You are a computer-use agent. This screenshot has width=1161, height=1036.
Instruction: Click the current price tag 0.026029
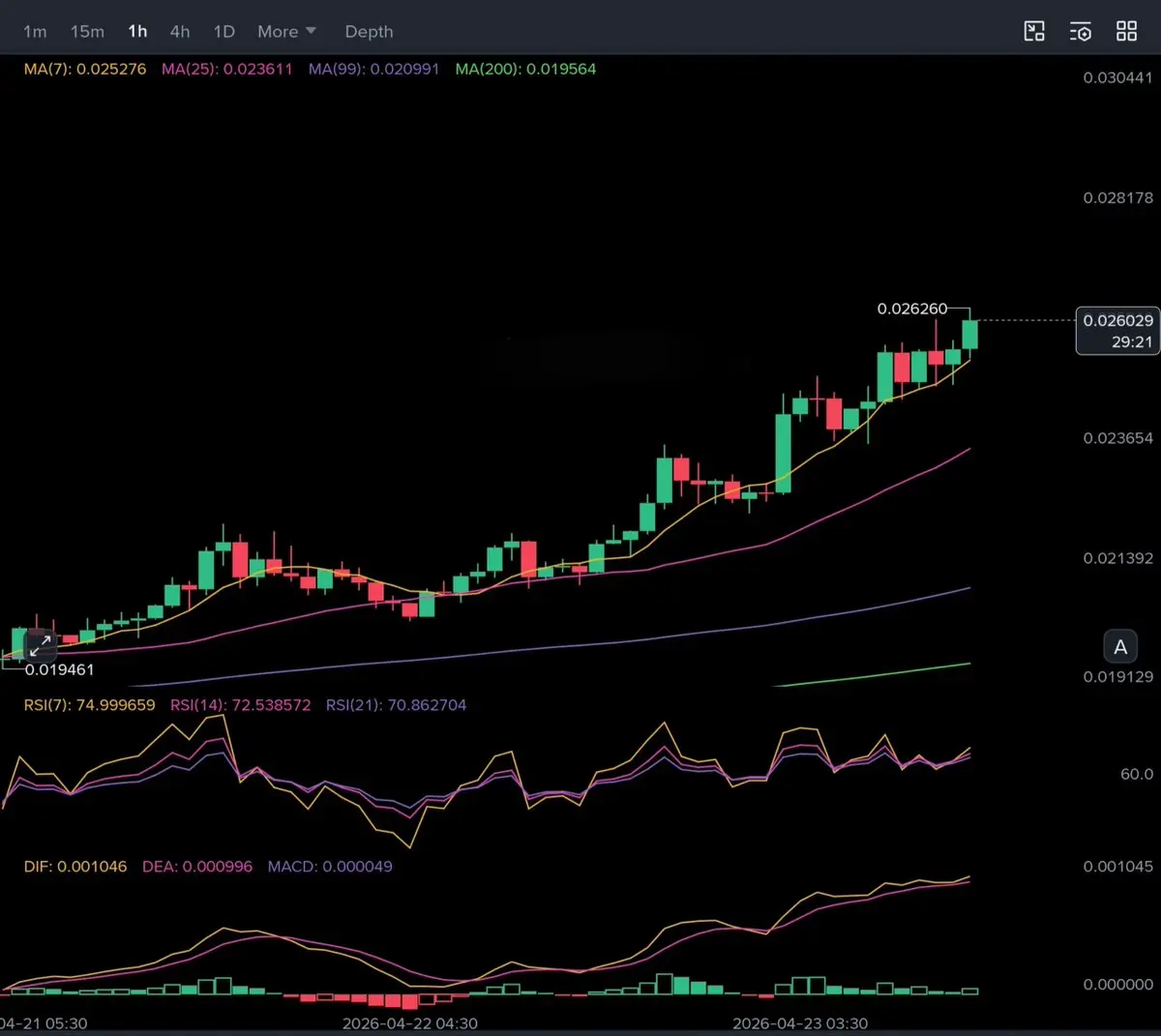pyautogui.click(x=1117, y=331)
